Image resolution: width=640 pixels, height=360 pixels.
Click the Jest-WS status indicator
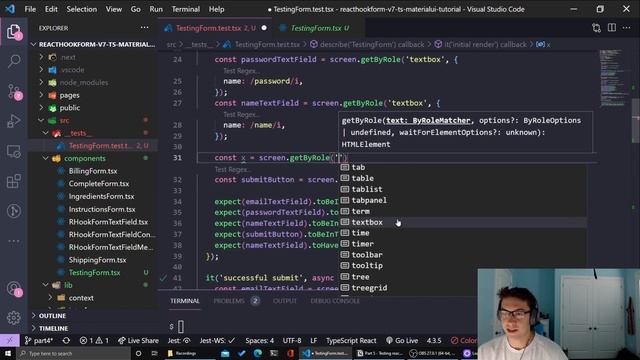pyautogui.click(x=217, y=340)
